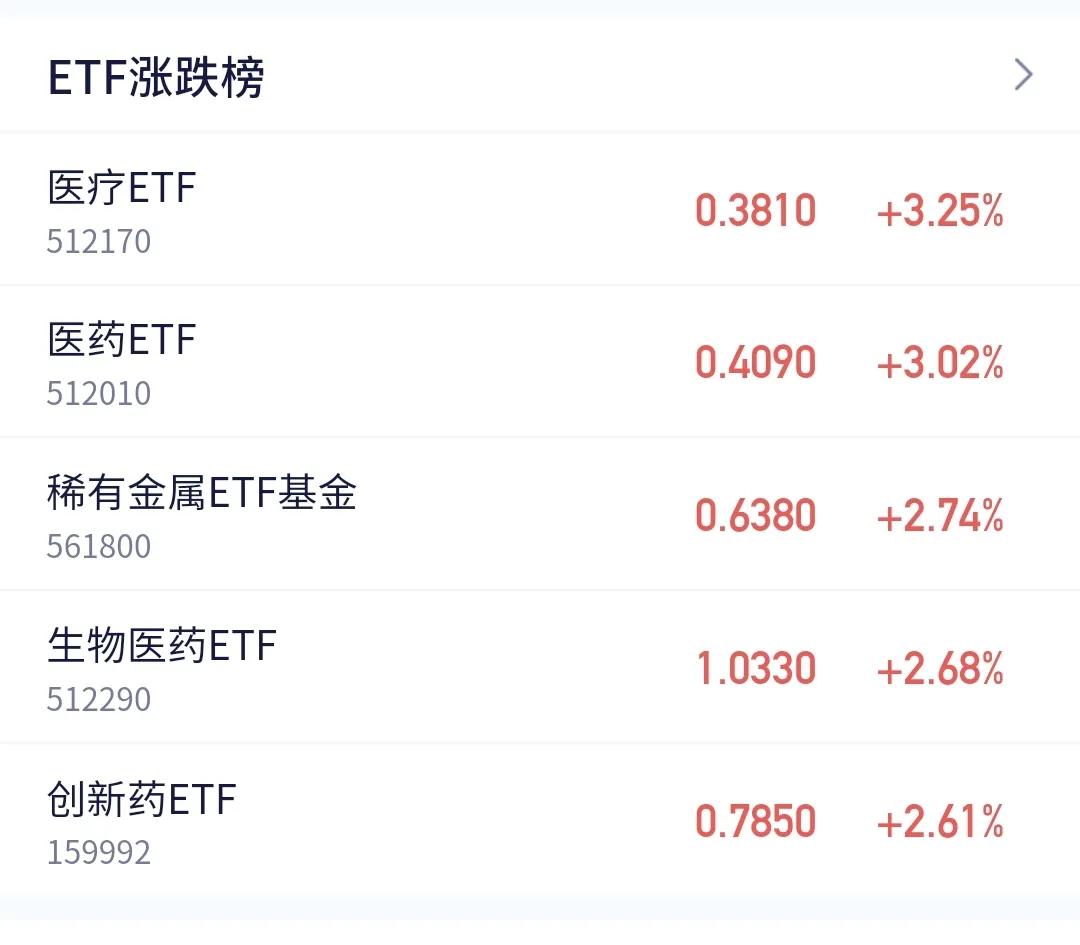This screenshot has height=945, width=1080.
Task: Tap the +3.02% change value
Action: (x=939, y=362)
